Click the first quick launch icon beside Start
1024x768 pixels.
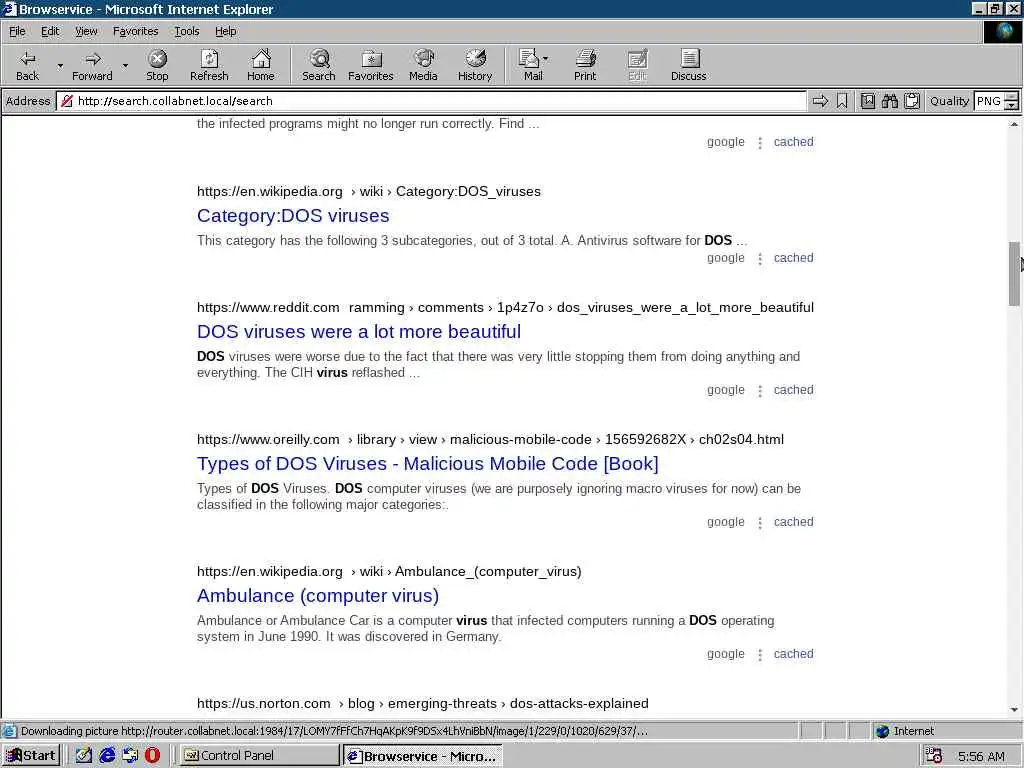(84, 755)
